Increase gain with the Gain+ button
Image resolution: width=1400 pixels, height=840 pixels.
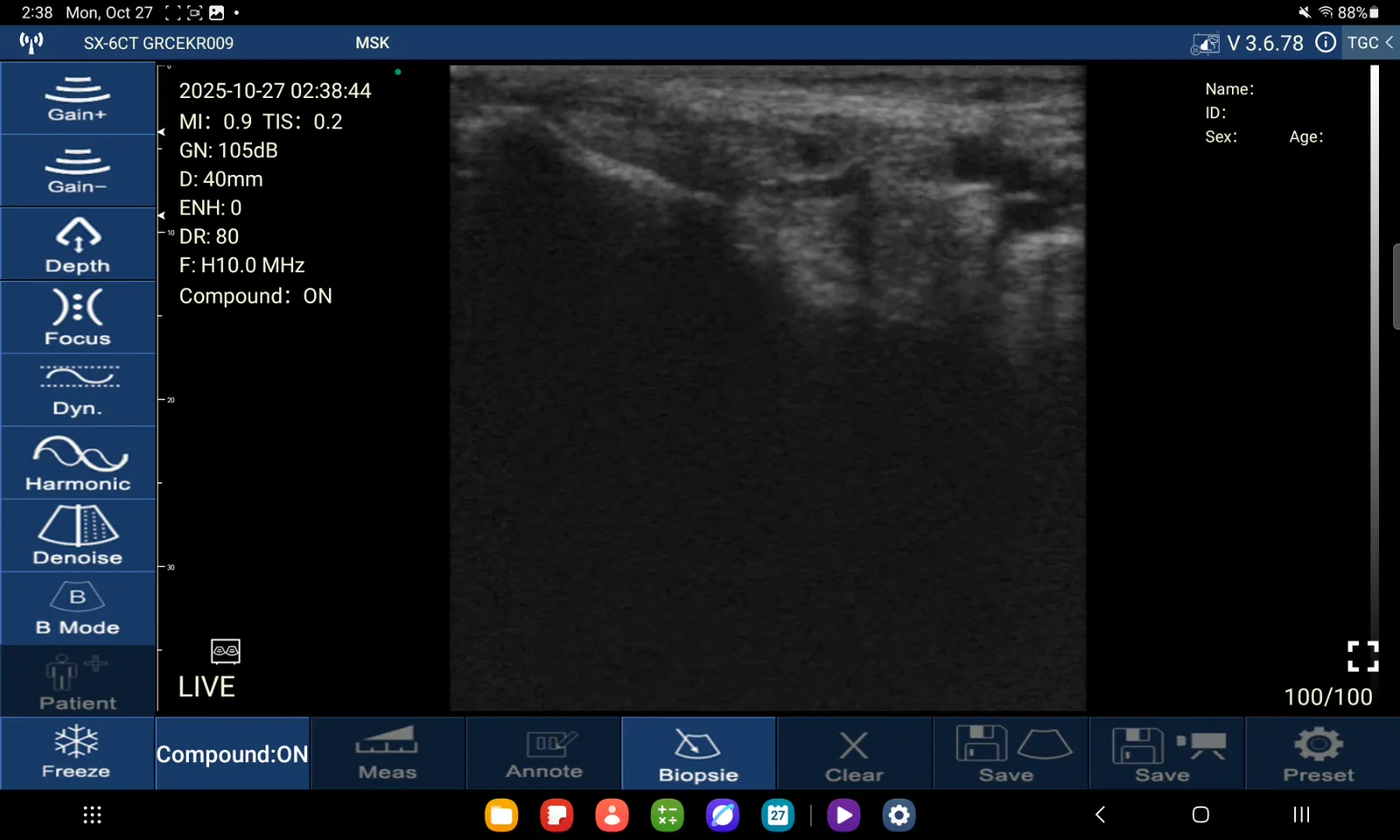click(x=78, y=98)
